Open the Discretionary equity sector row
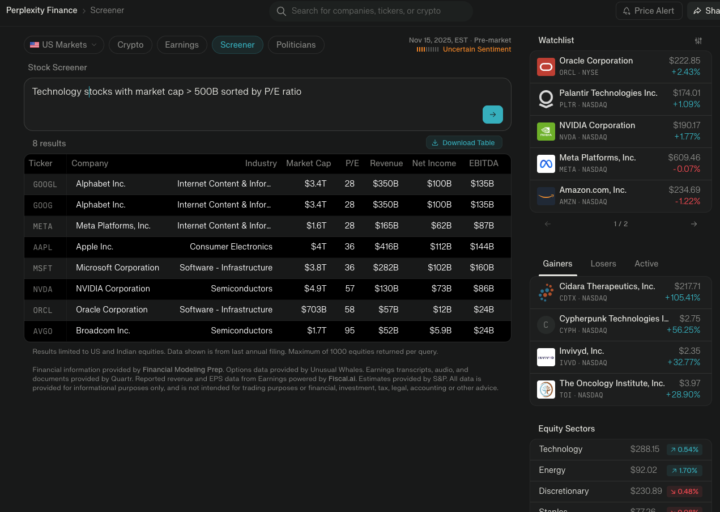 pyautogui.click(x=620, y=491)
